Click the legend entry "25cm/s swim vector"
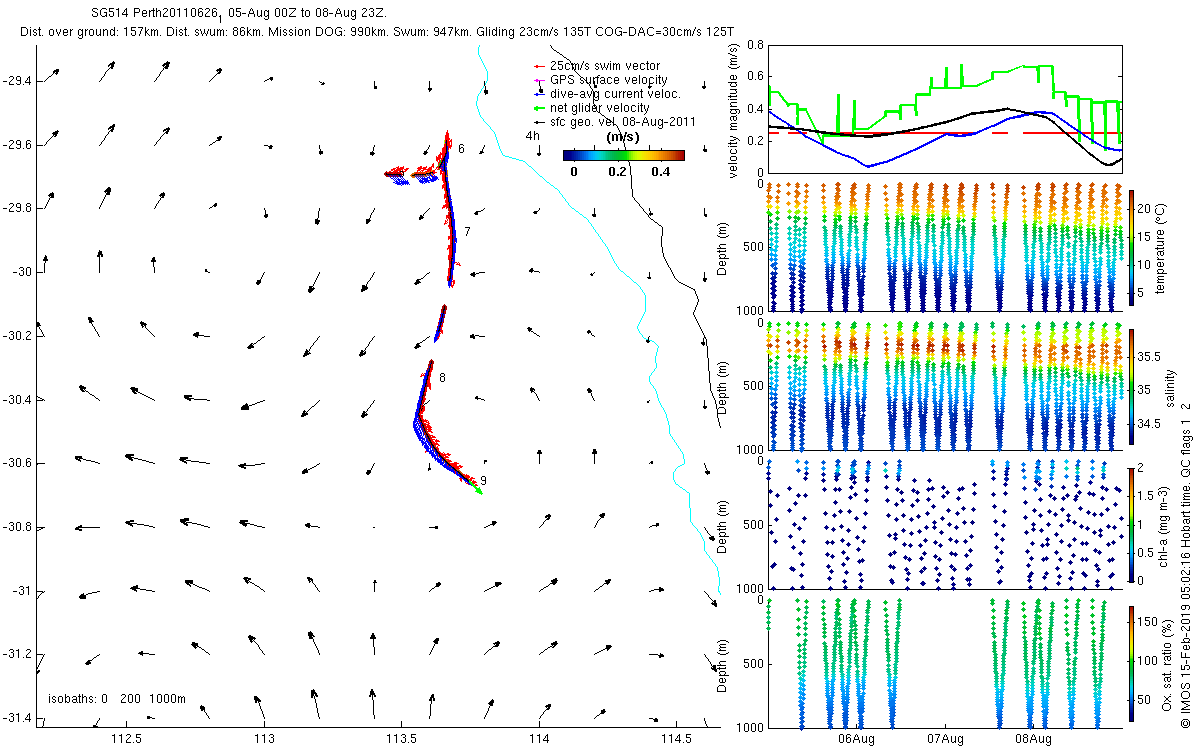Viewport: 1200px width, 750px height. click(x=606, y=66)
